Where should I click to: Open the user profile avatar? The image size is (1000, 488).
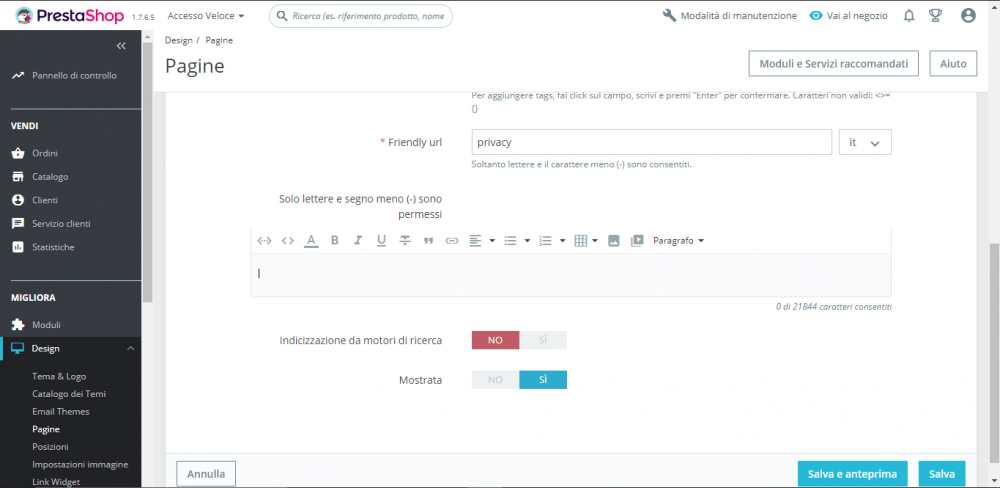pyautogui.click(x=968, y=15)
